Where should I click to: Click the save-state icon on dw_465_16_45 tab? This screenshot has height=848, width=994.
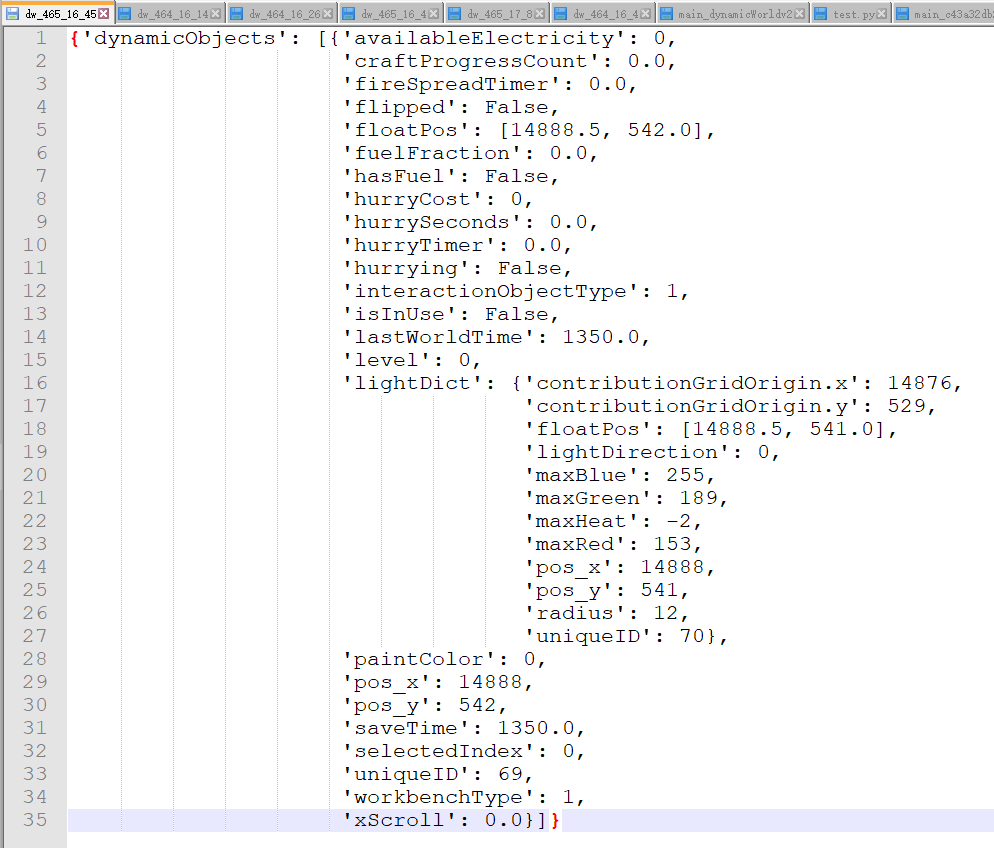[x=13, y=13]
